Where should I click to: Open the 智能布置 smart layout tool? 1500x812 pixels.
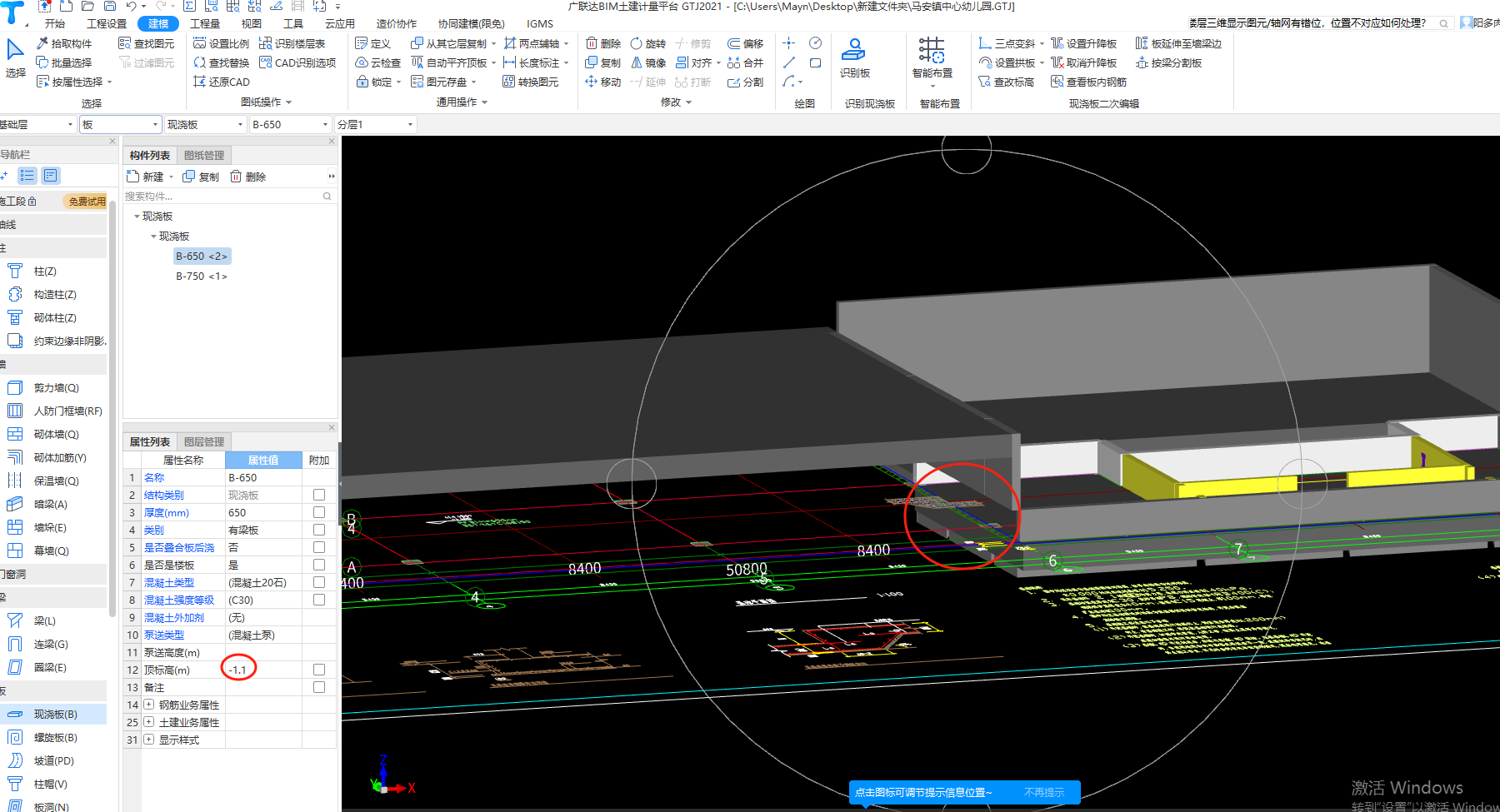[932, 52]
